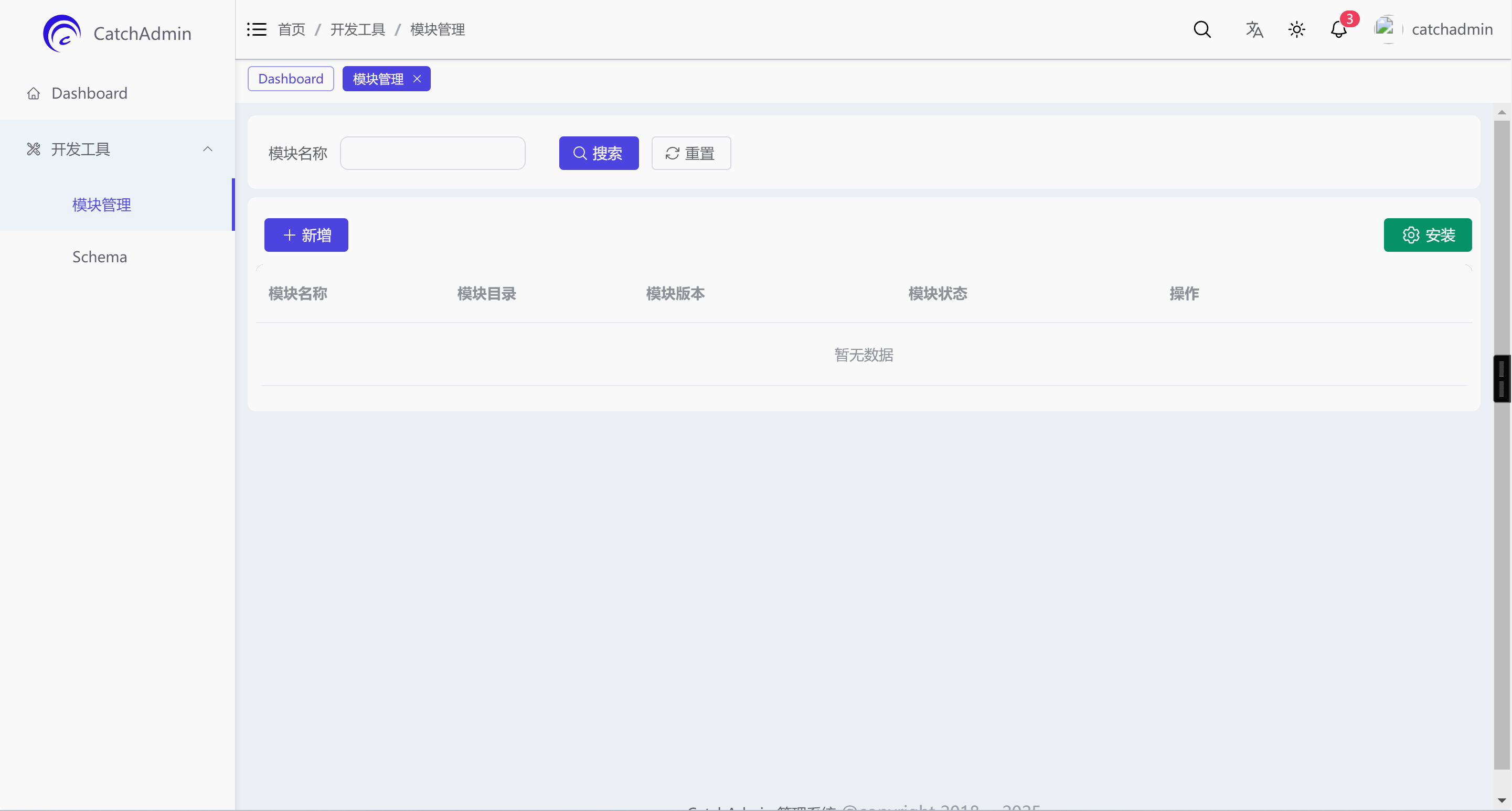Click the 模块目录 column header
The width and height of the screenshot is (1512, 811).
point(486,293)
